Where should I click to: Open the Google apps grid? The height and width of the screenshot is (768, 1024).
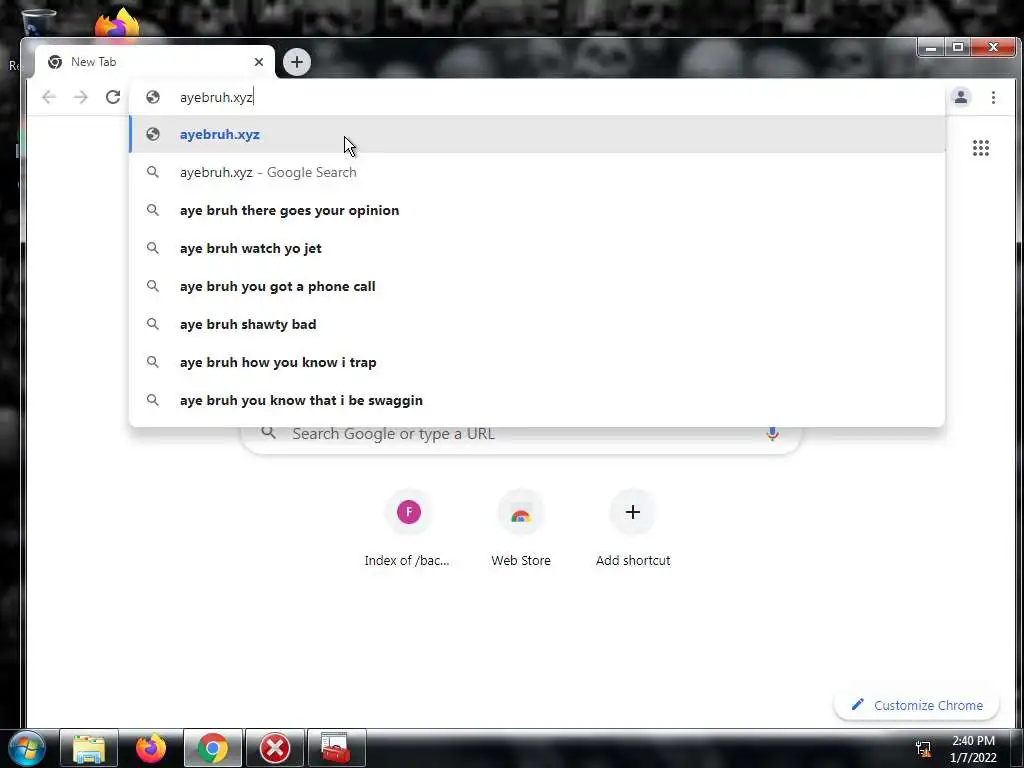click(981, 148)
